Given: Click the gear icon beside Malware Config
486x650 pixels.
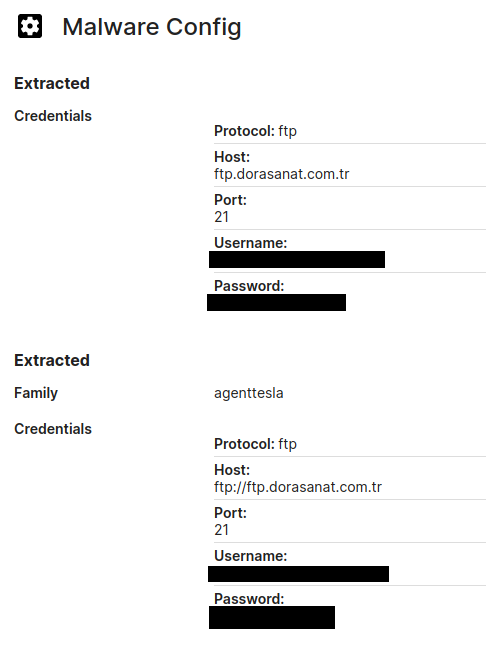Looking at the screenshot, I should click(30, 27).
